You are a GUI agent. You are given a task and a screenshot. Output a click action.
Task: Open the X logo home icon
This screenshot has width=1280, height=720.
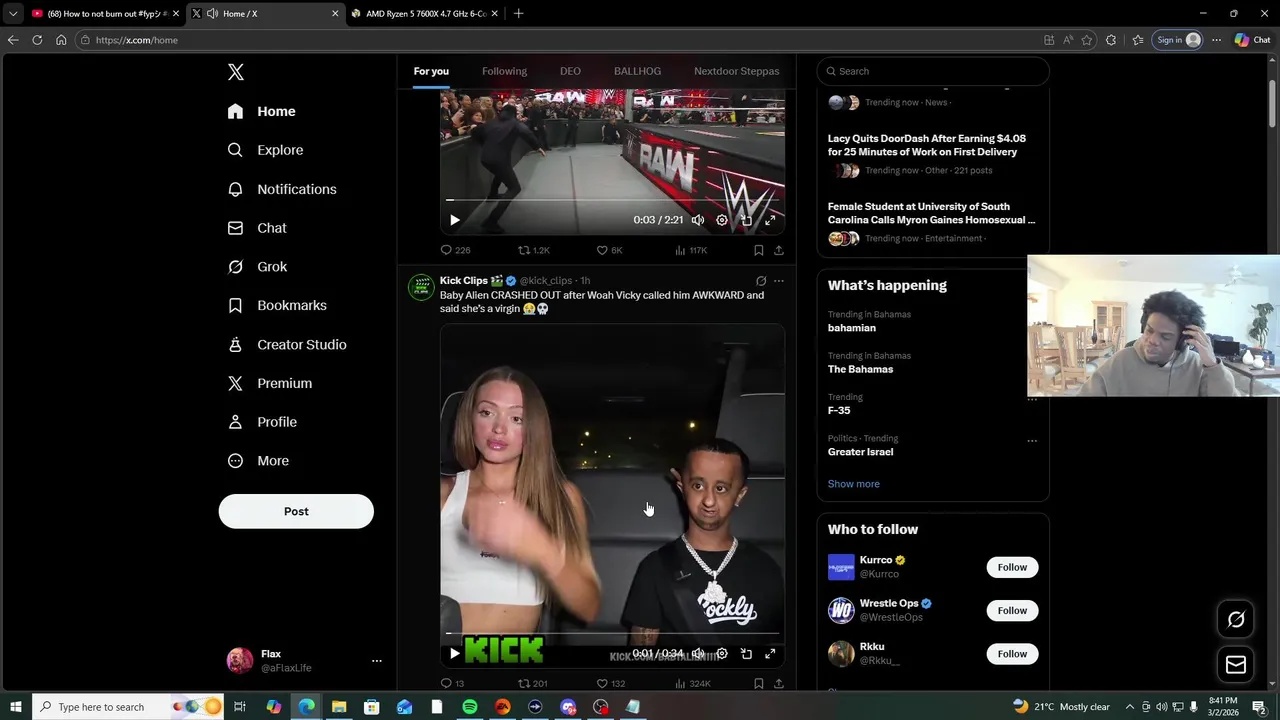coord(235,72)
